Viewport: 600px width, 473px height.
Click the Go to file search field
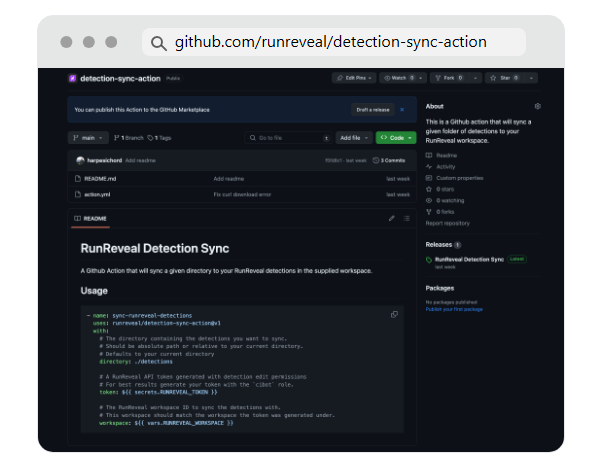[288, 138]
